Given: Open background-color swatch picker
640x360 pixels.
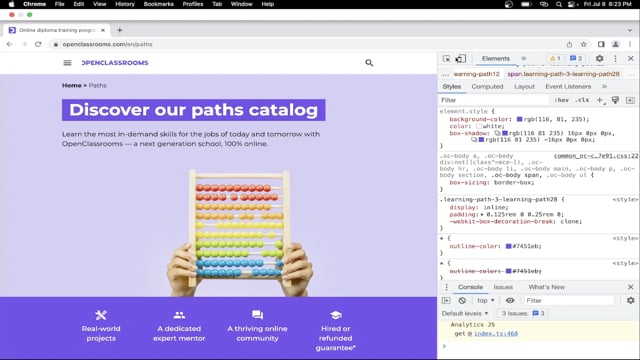Looking at the screenshot, I should click(x=520, y=119).
